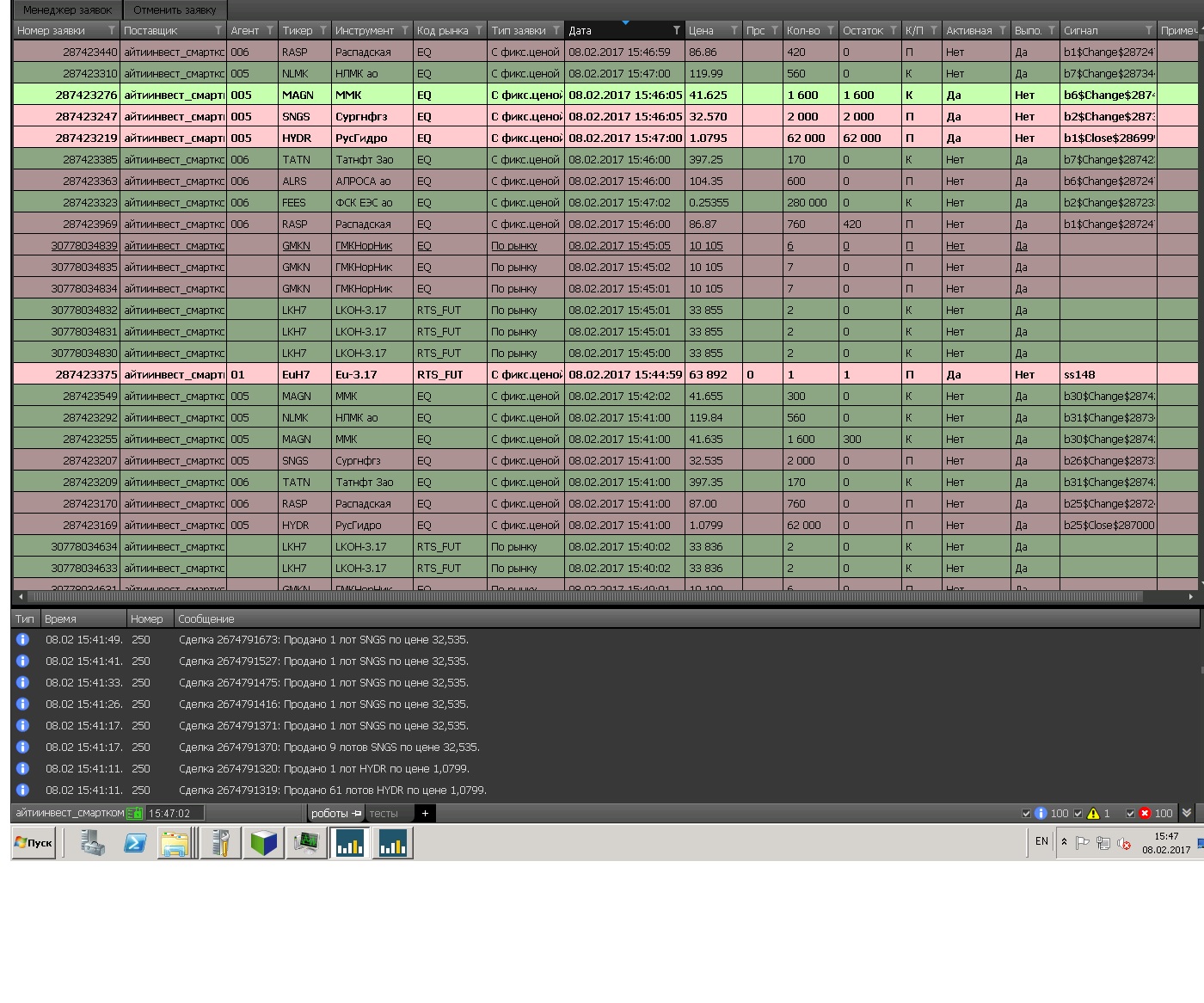Open the server tools icon with wrench

220,843
